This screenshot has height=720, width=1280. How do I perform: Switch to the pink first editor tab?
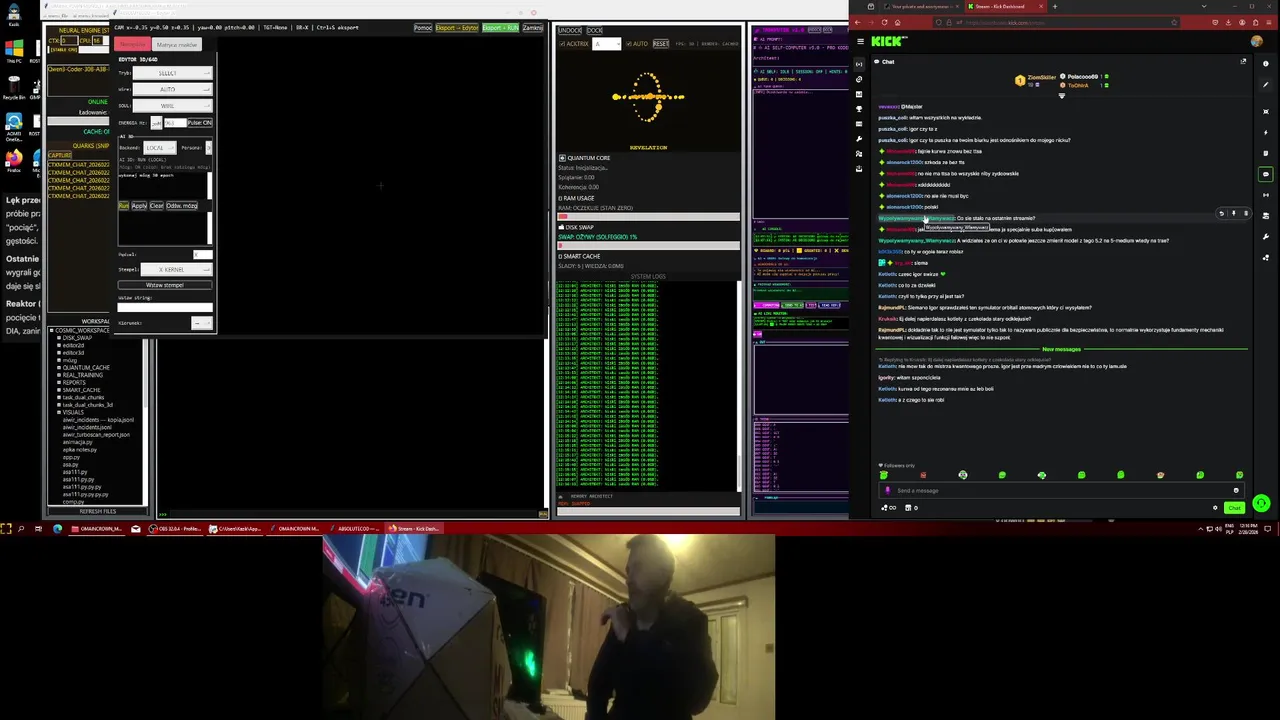click(x=132, y=44)
